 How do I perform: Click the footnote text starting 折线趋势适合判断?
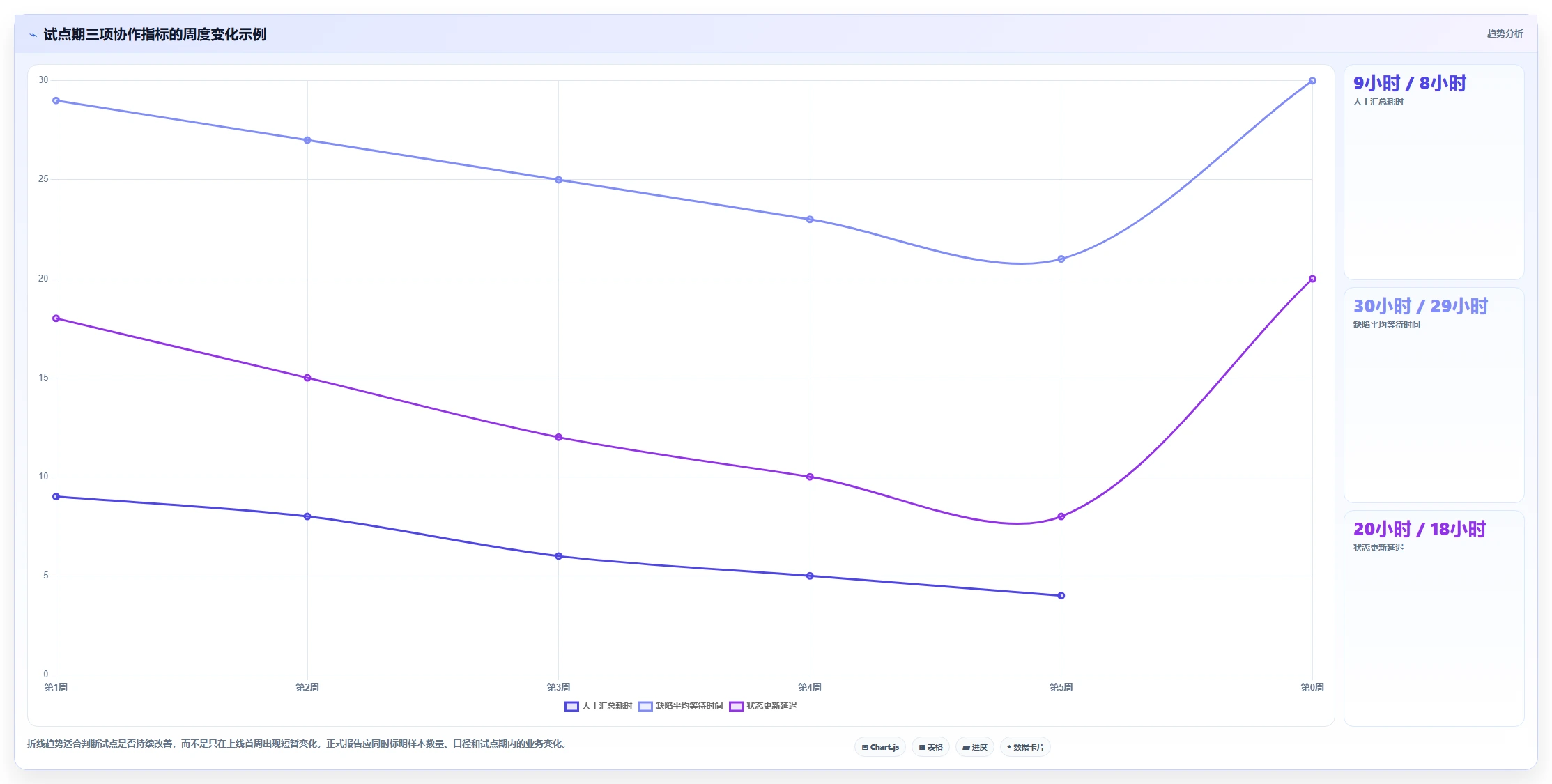click(298, 744)
